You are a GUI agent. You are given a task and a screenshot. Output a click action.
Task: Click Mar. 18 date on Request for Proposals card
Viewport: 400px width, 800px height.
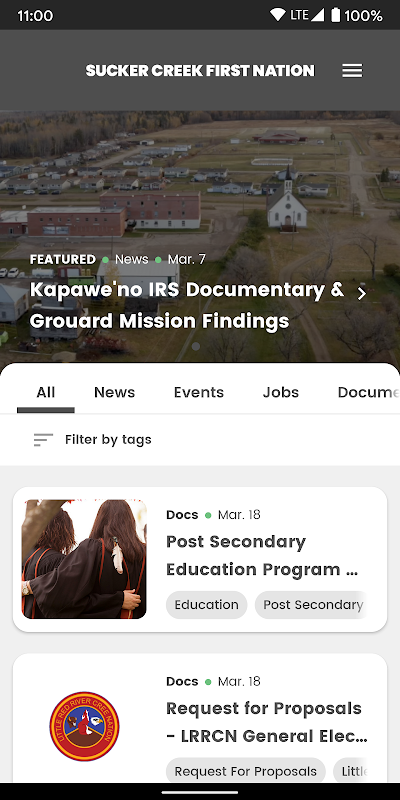point(239,682)
